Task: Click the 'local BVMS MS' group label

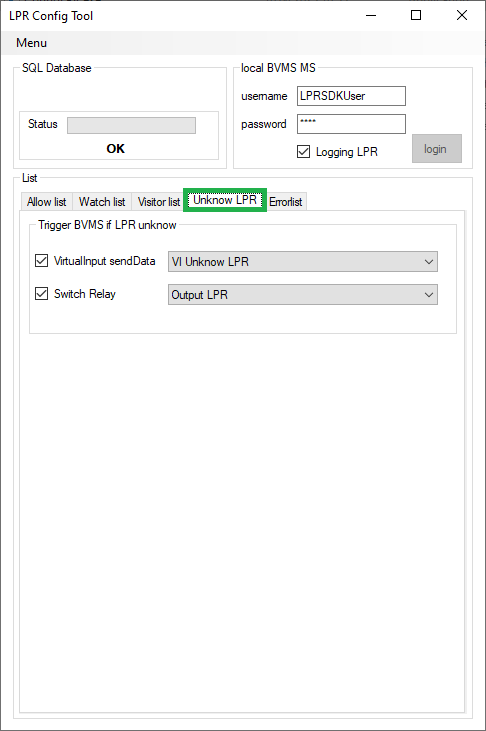Action: point(278,68)
